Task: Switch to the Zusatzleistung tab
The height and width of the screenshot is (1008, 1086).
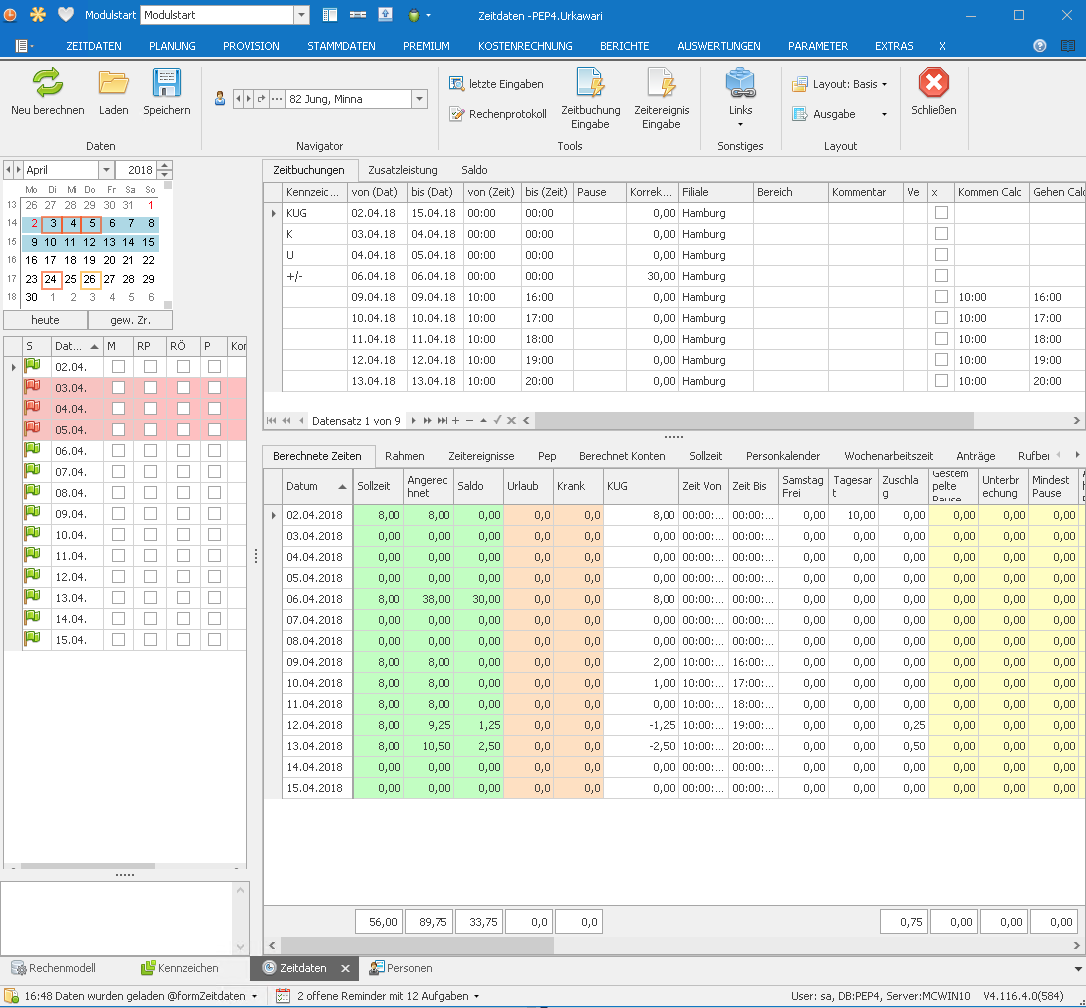Action: click(x=403, y=170)
